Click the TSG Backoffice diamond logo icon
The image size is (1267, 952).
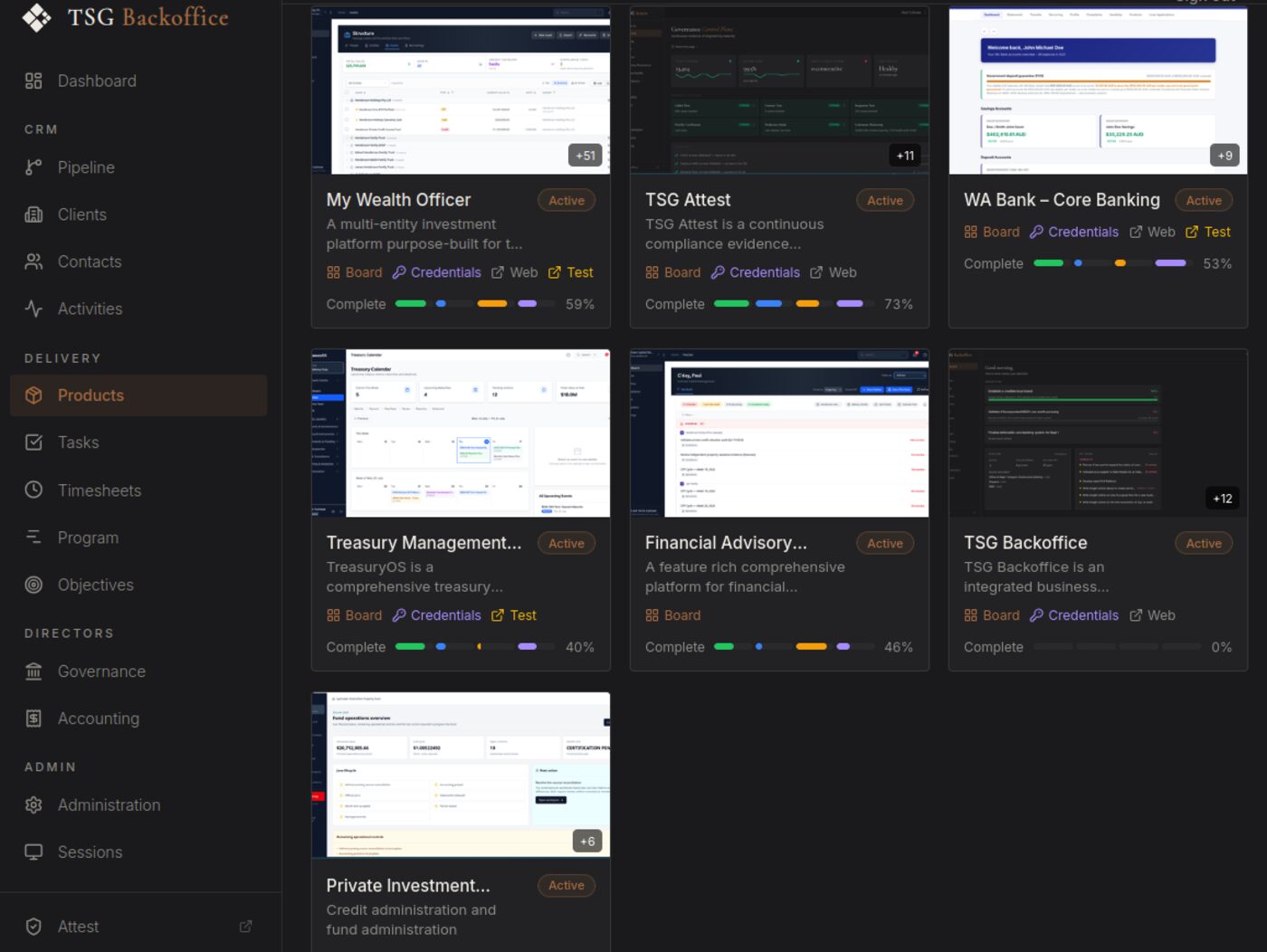point(36,17)
